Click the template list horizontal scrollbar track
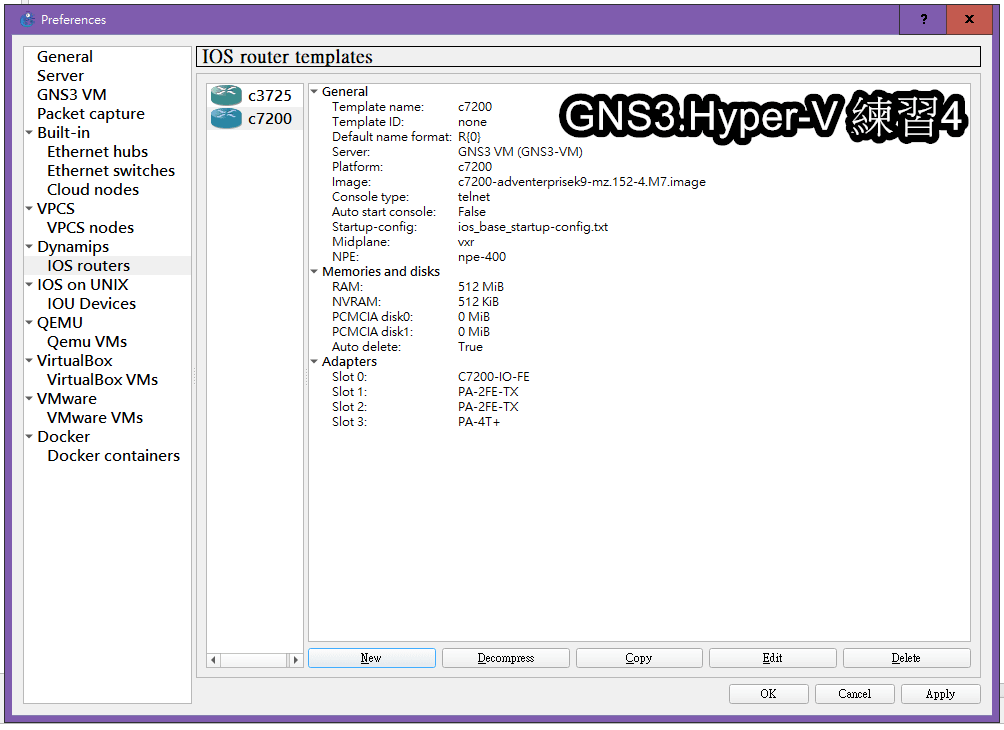 [254, 660]
